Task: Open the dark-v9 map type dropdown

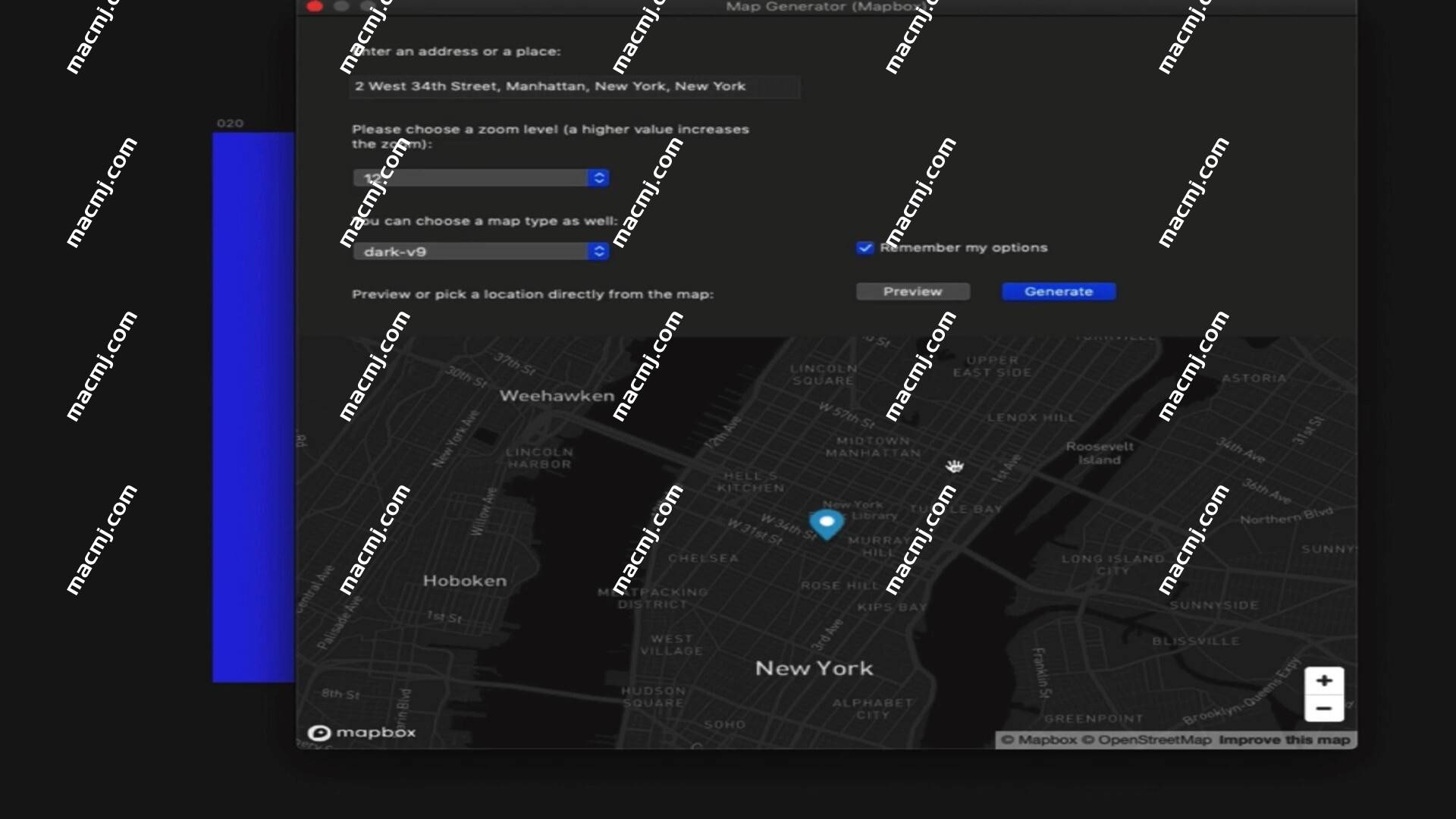Action: tap(481, 252)
